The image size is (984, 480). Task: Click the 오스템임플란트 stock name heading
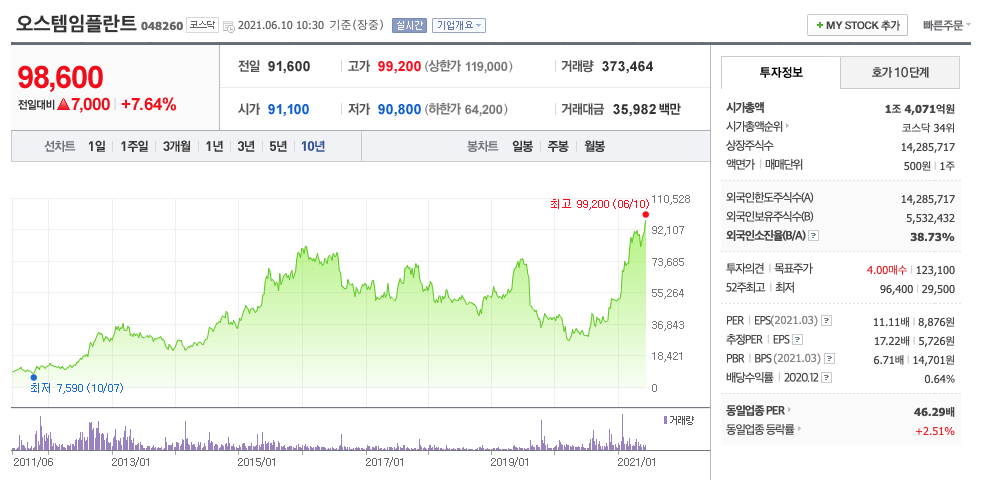click(x=75, y=24)
